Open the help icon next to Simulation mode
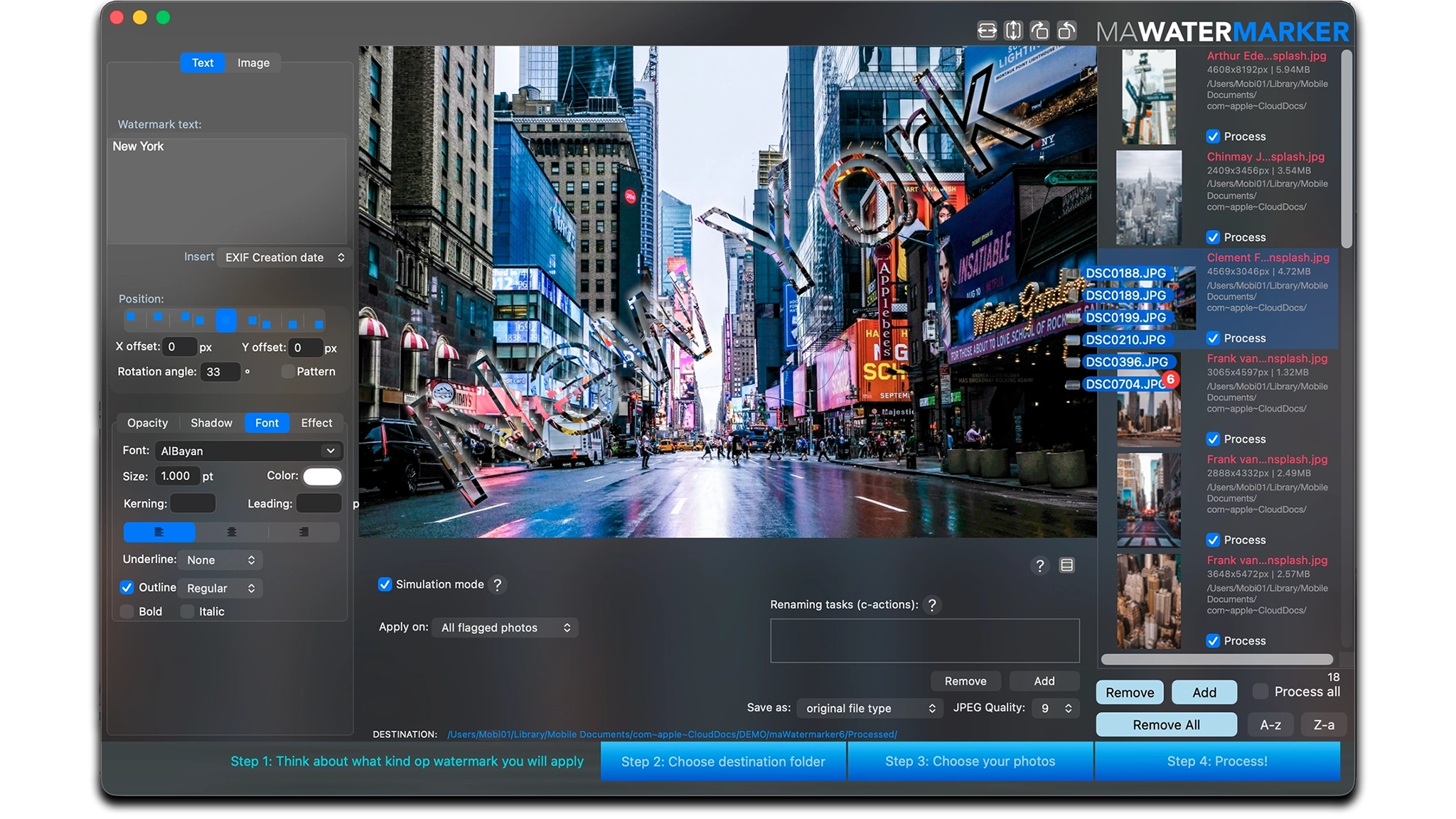The height and width of the screenshot is (819, 1456). (x=498, y=584)
